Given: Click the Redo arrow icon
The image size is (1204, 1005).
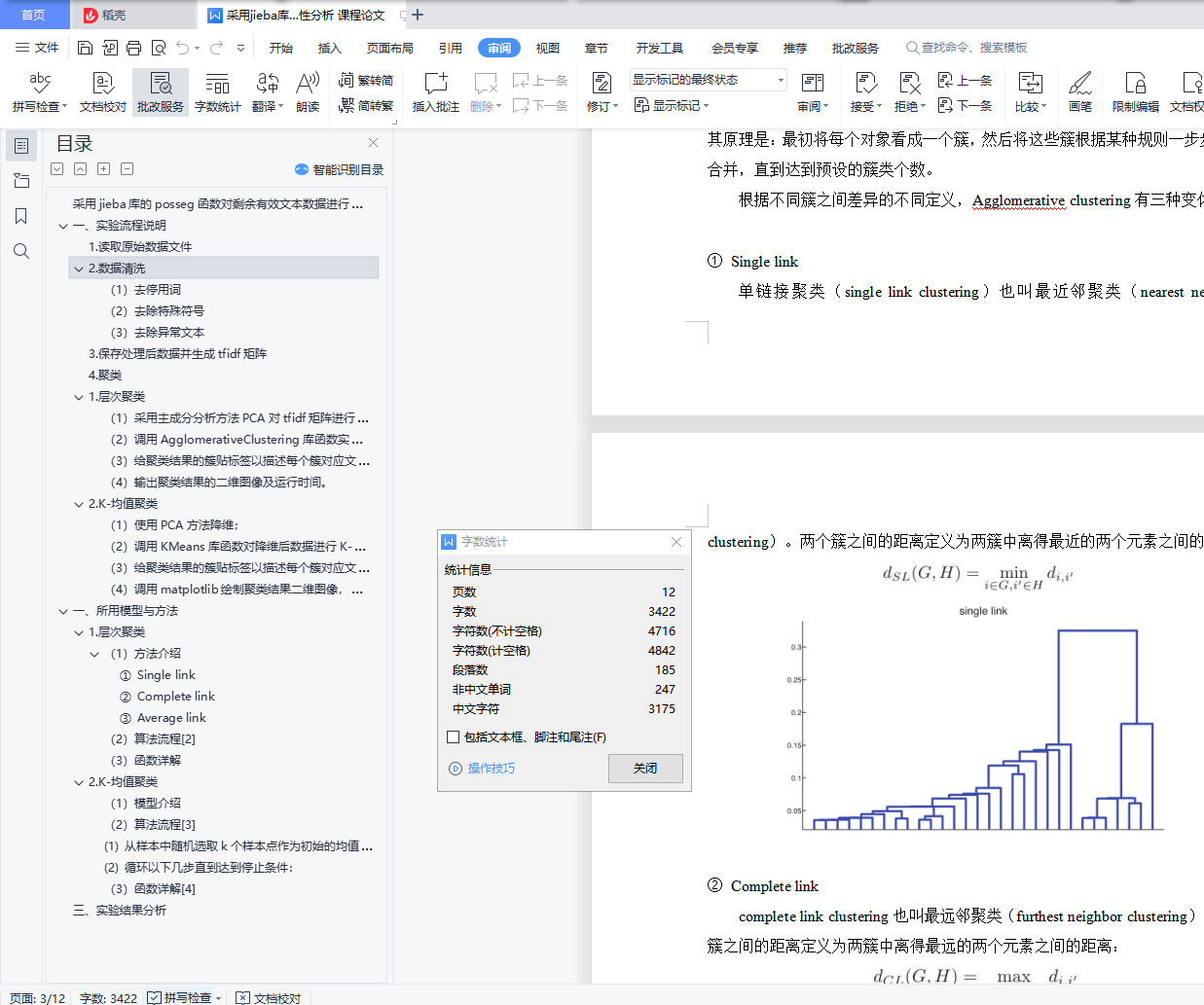Looking at the screenshot, I should (x=216, y=48).
